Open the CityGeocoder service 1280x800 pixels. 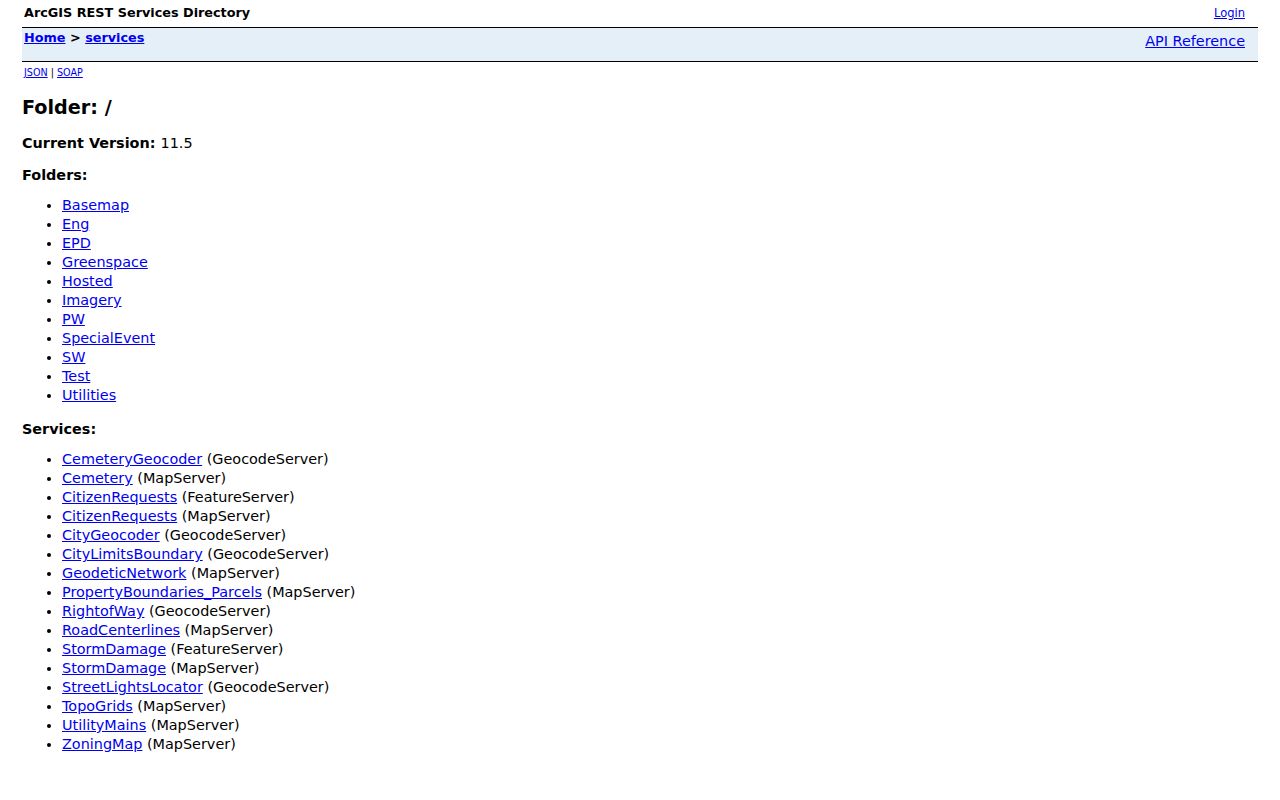[x=110, y=535]
